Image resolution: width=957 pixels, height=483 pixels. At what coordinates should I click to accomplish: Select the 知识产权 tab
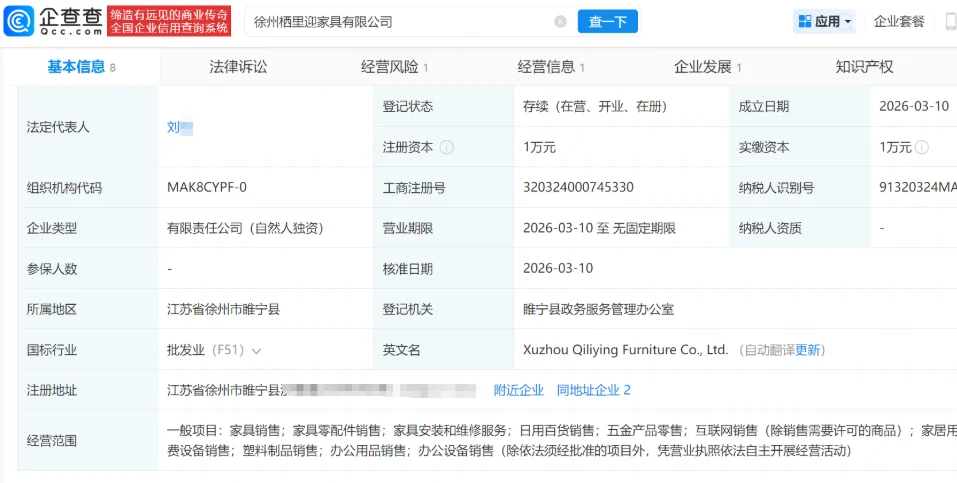[x=864, y=67]
